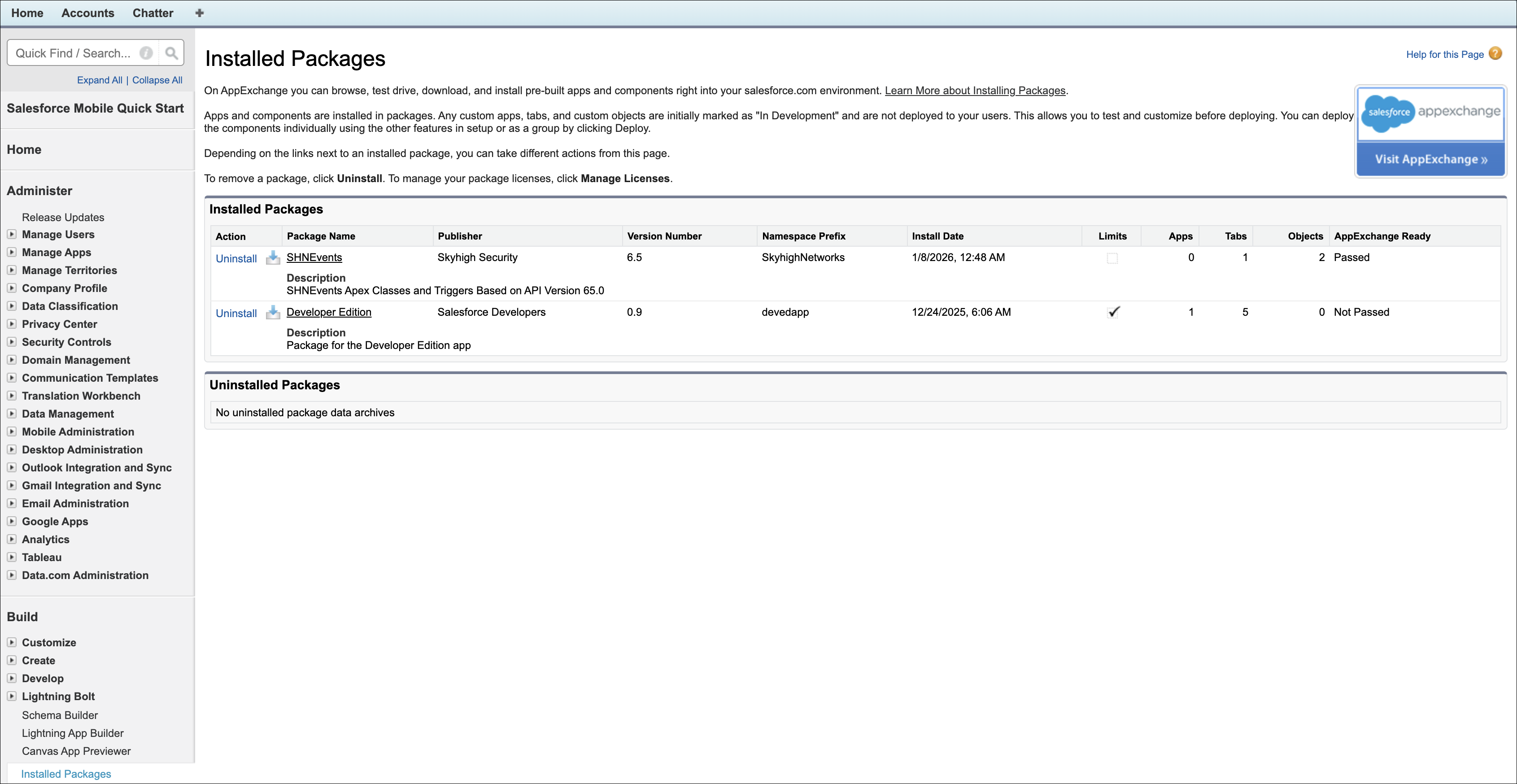Click the SHNEvents package download icon
This screenshot has width=1517, height=784.
tap(273, 258)
